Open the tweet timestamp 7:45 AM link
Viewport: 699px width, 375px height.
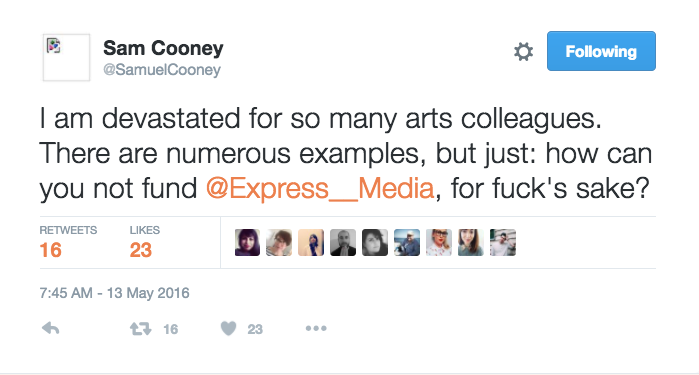pyautogui.click(x=114, y=293)
